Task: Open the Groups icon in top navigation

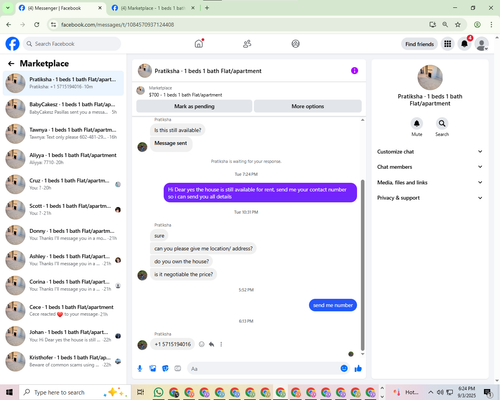Action: (x=295, y=44)
